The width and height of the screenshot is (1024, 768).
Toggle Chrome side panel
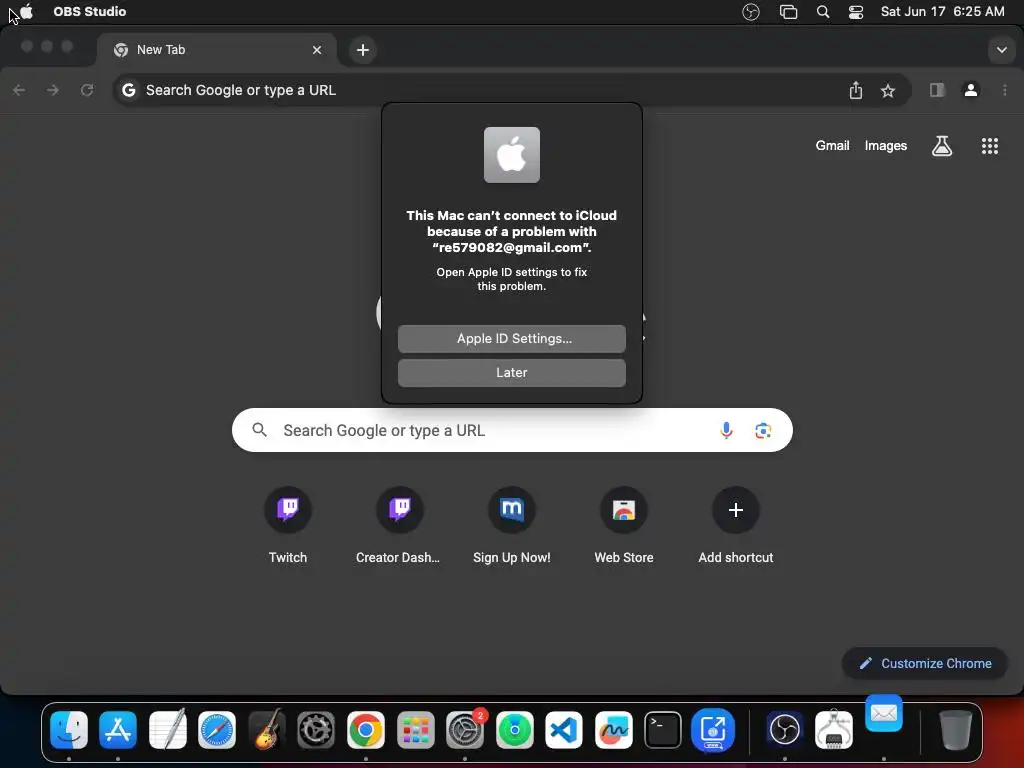pos(937,90)
